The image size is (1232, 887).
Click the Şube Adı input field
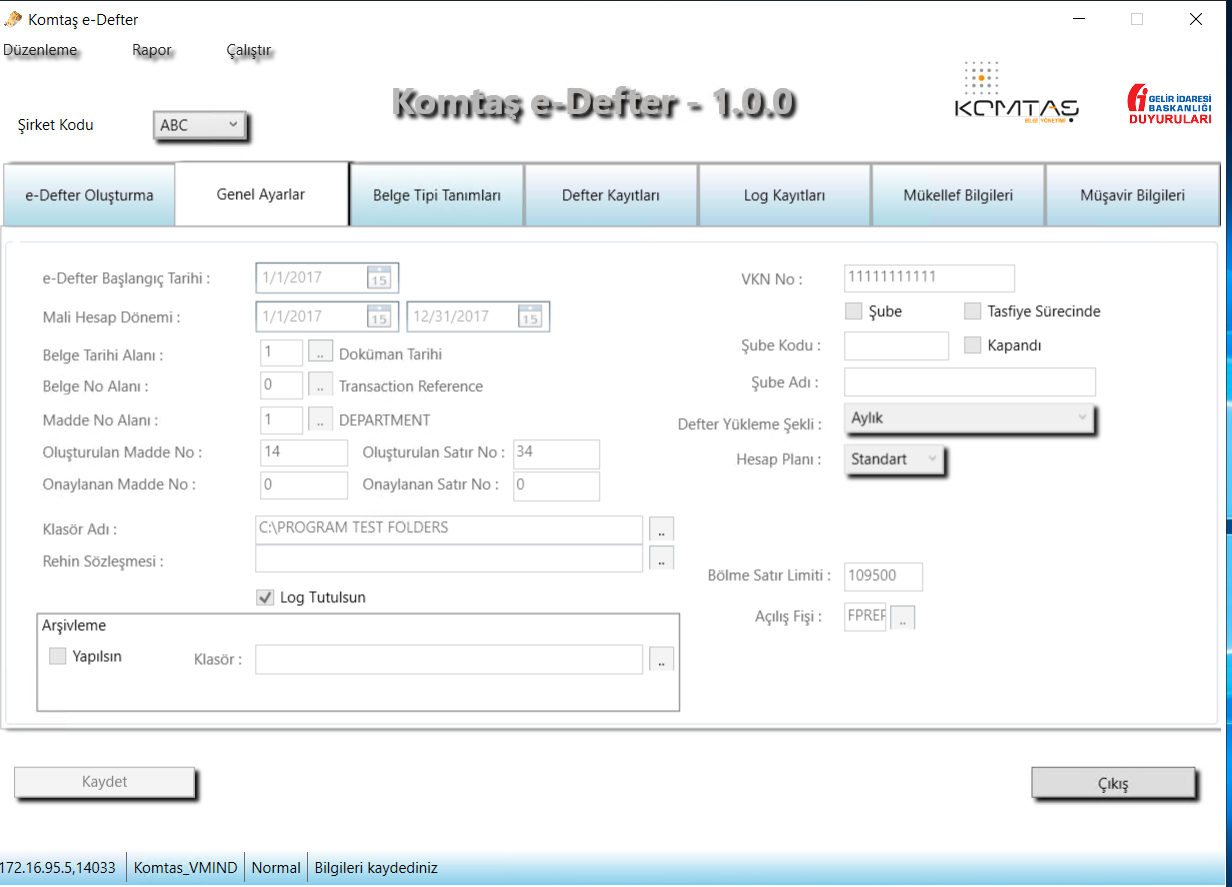(x=970, y=382)
